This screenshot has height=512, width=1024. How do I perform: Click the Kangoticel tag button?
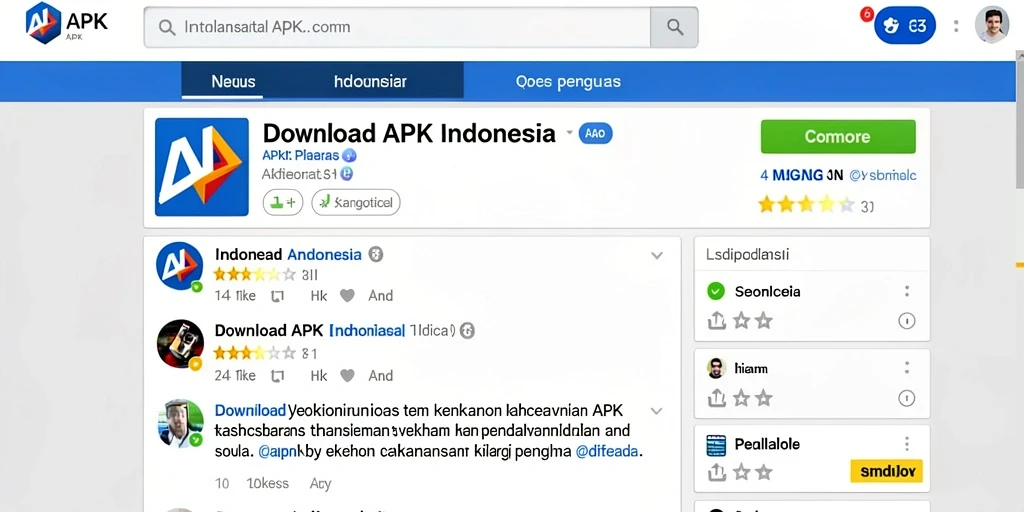pos(355,203)
